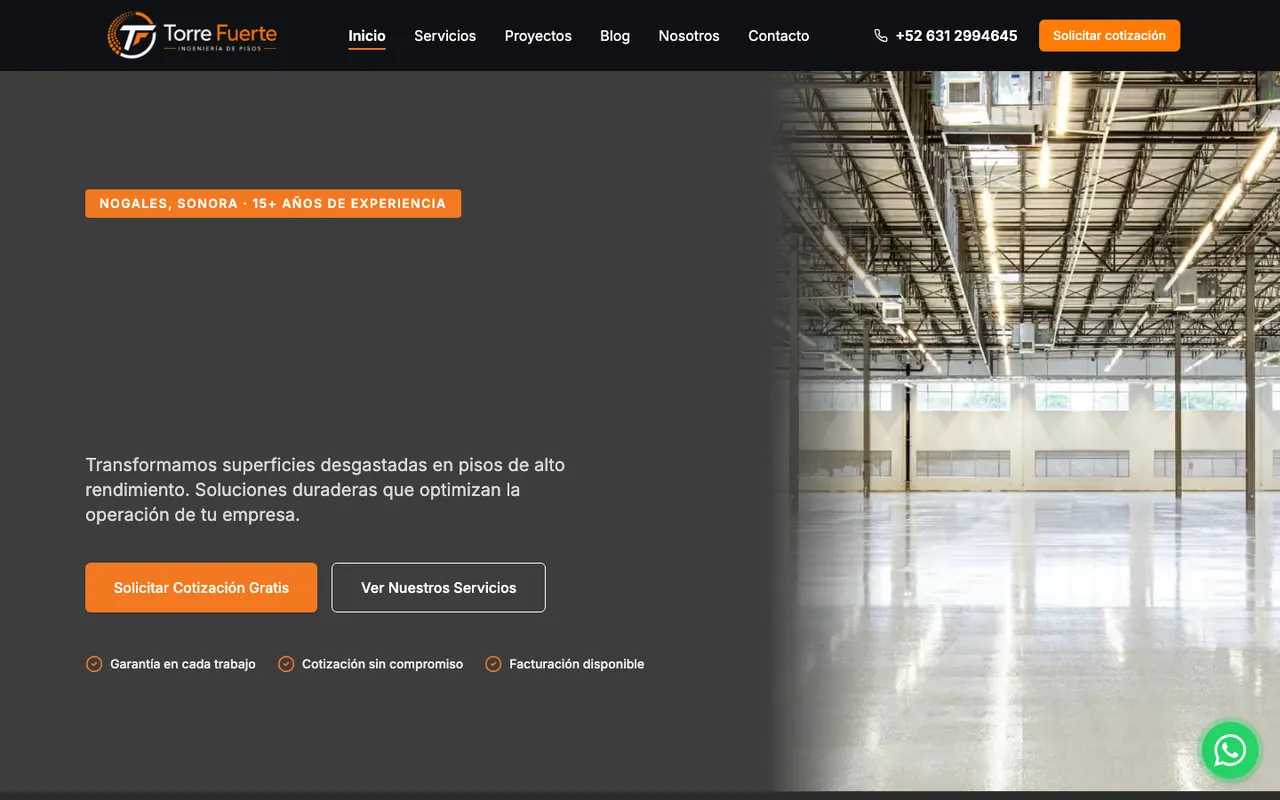Click Solicitar Cotización Gratis button
1280x800 pixels.
click(x=201, y=588)
